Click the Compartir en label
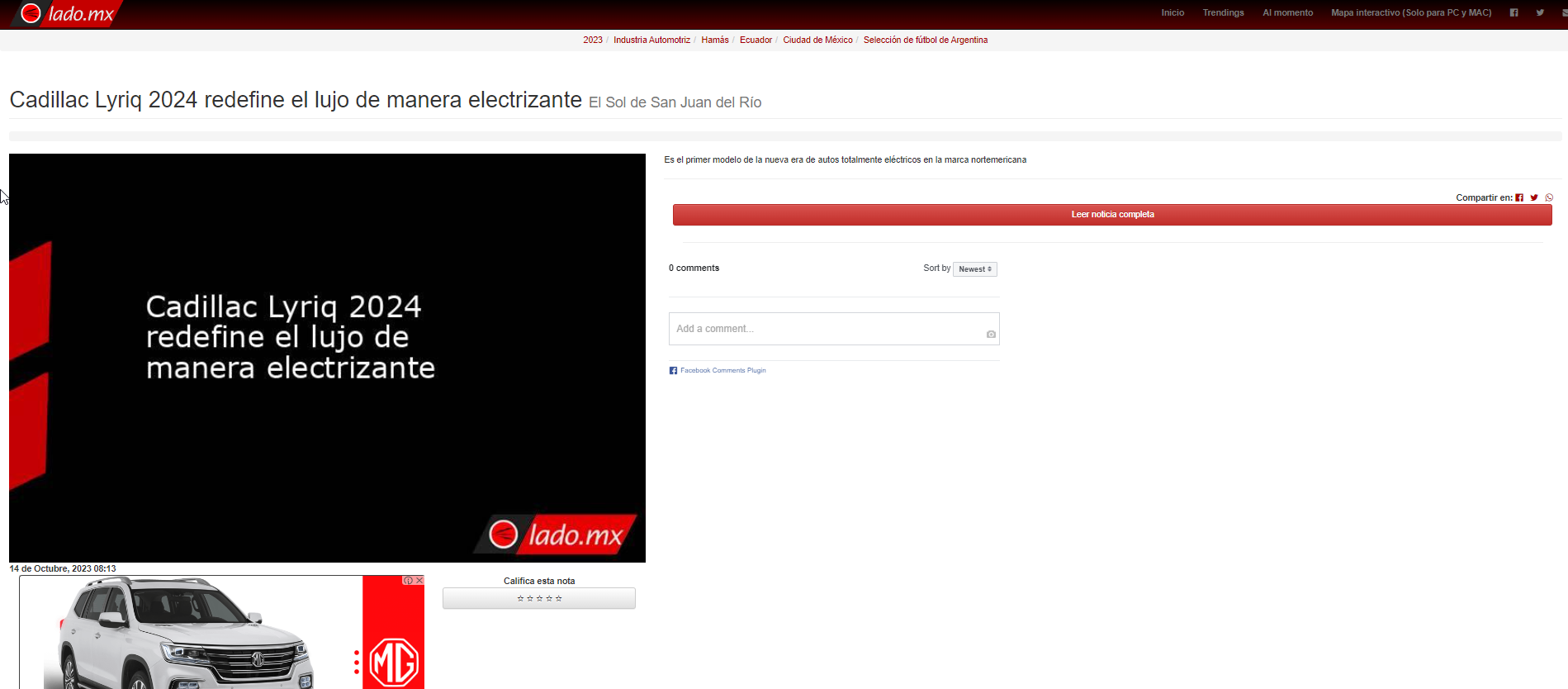The image size is (1568, 689). point(1484,197)
